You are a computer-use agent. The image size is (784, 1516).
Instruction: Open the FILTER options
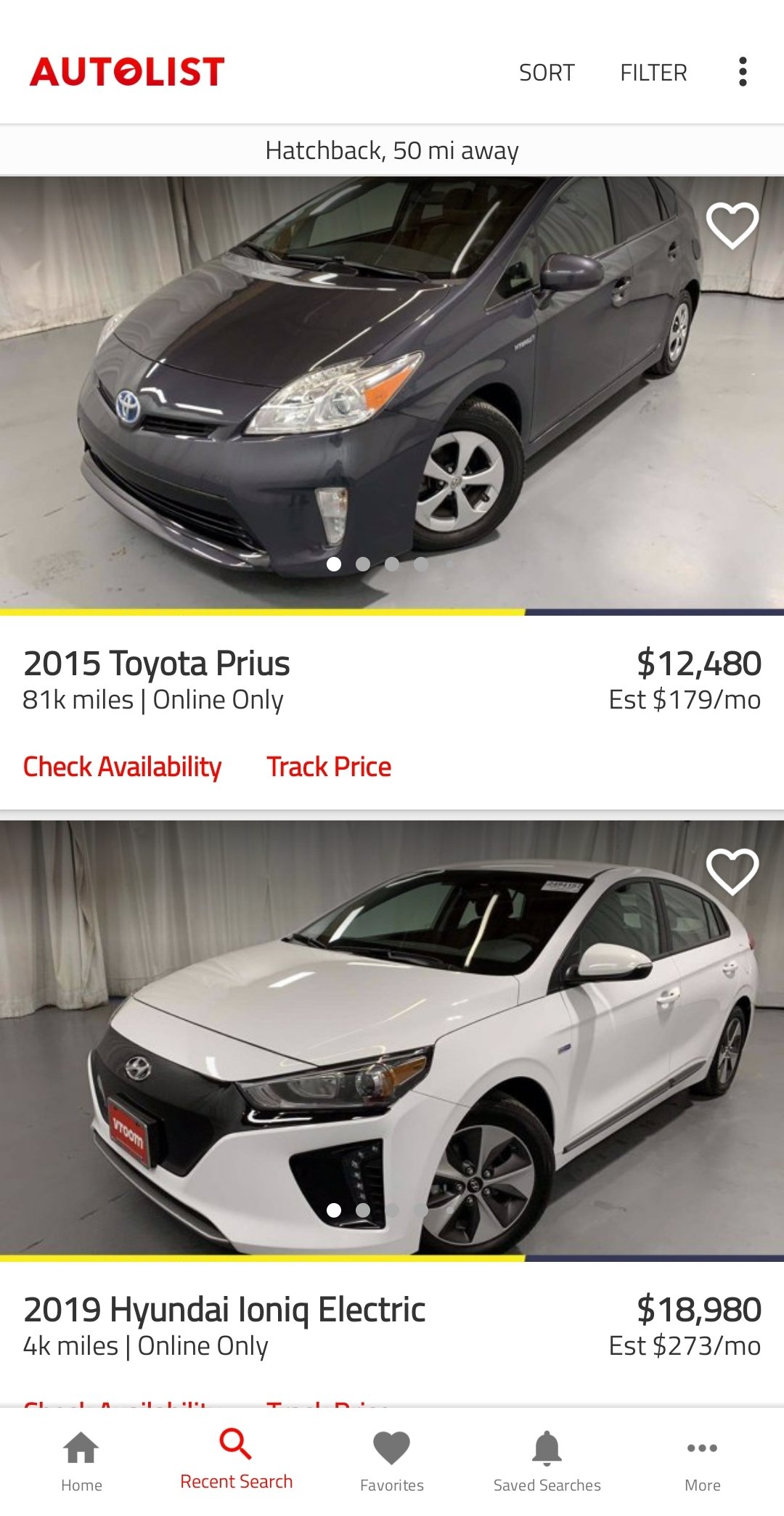653,73
